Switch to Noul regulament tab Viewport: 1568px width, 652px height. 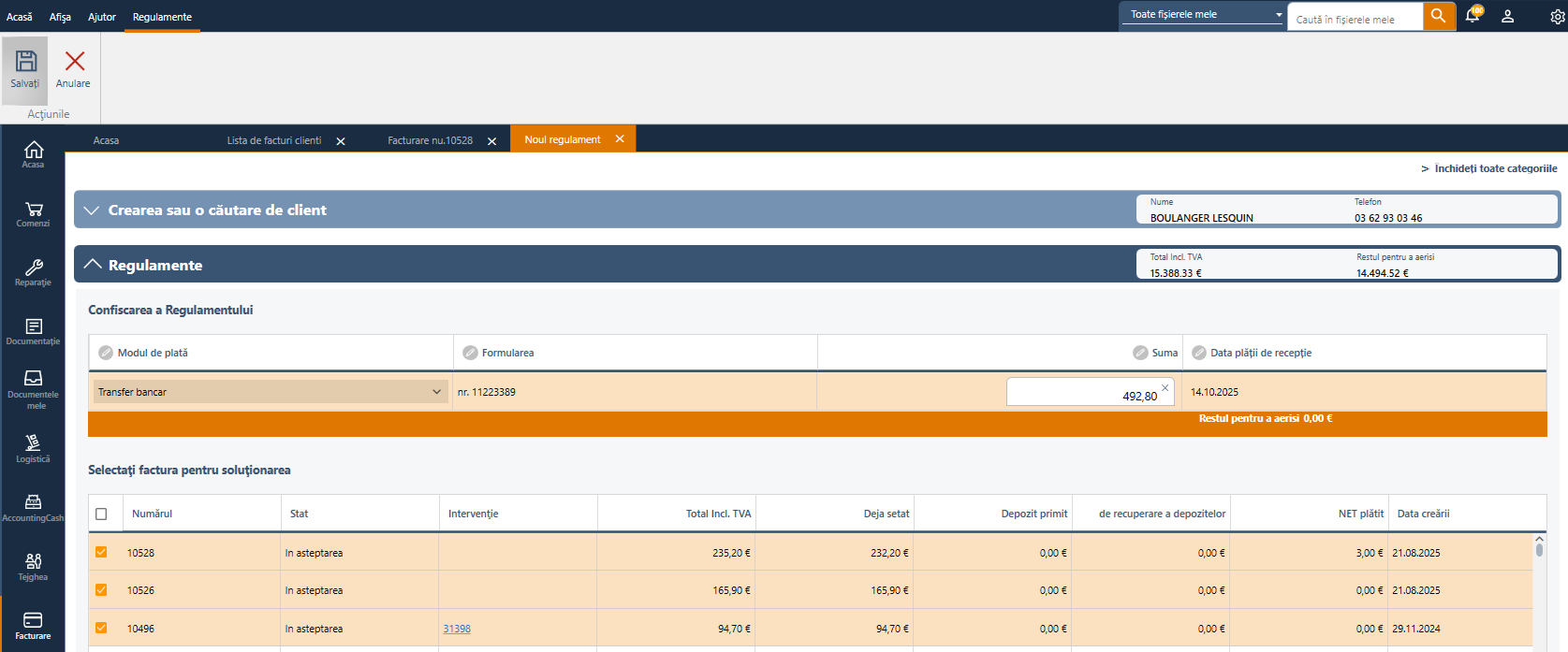point(563,139)
